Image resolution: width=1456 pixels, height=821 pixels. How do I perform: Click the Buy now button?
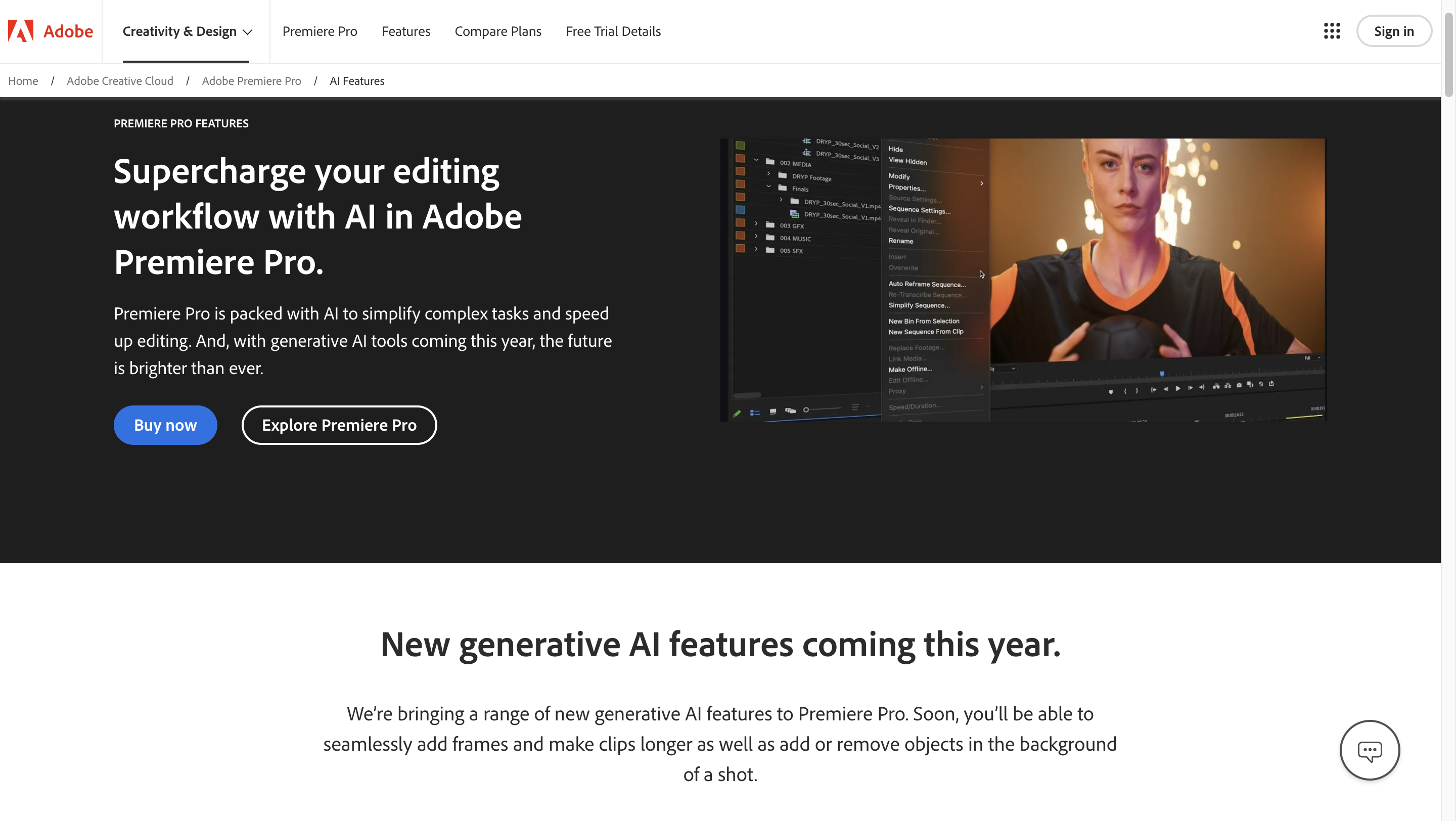(x=165, y=425)
